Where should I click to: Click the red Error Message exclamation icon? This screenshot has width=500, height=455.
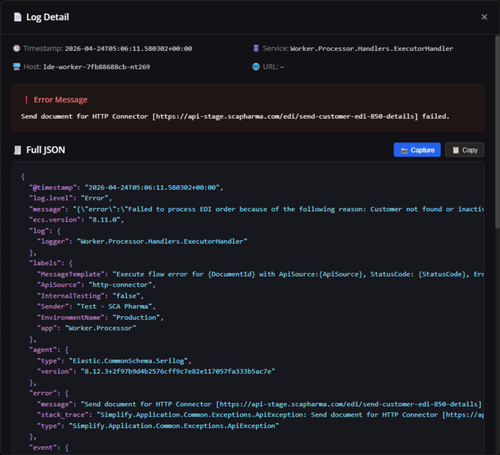point(26,100)
